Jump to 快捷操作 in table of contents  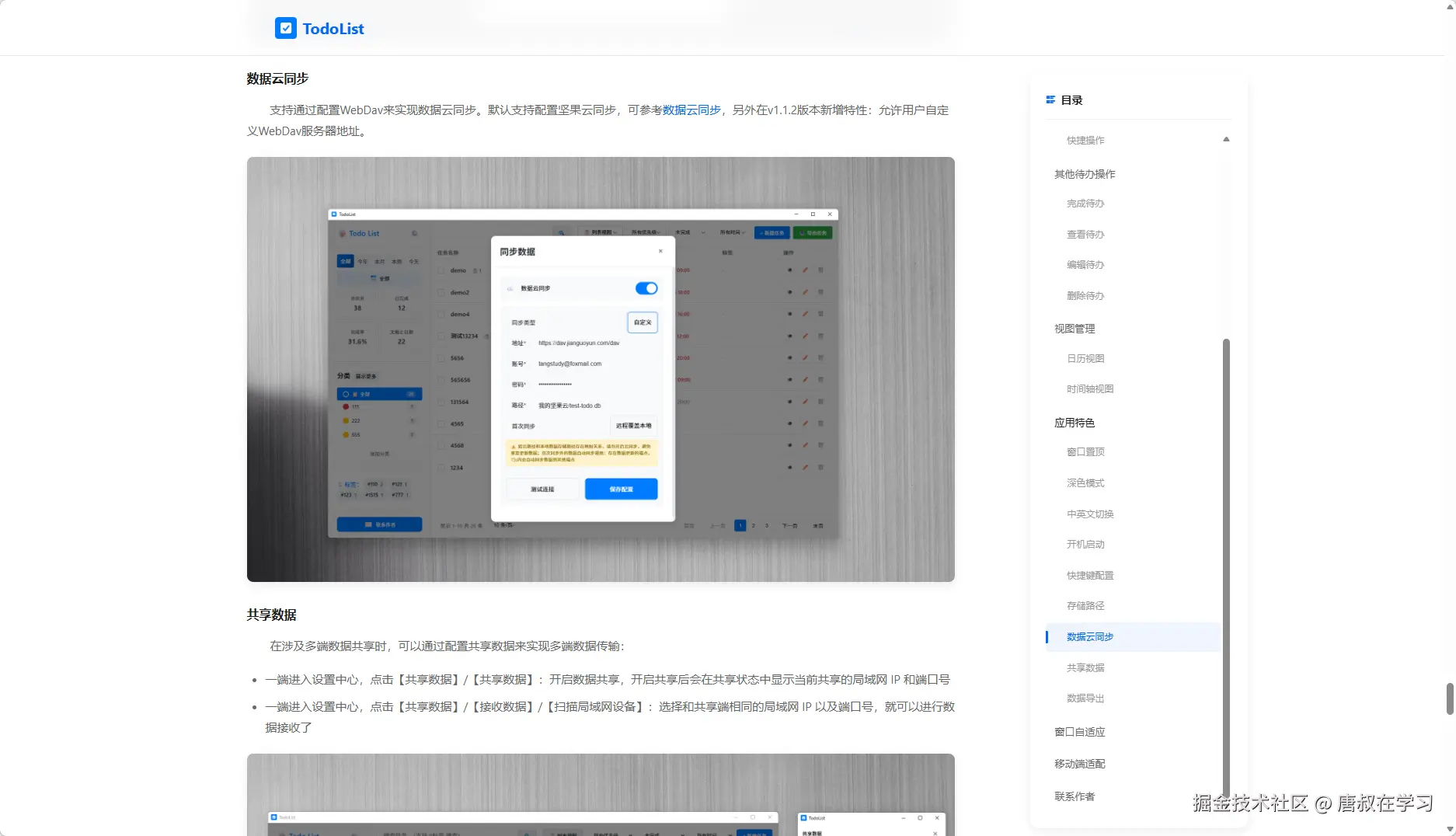click(1085, 141)
